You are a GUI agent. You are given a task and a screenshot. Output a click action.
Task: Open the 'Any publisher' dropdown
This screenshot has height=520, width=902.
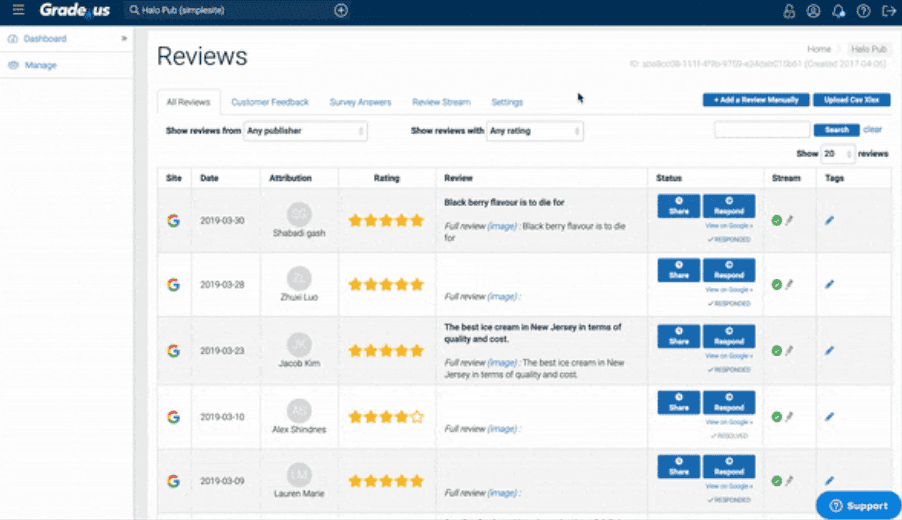(x=306, y=131)
